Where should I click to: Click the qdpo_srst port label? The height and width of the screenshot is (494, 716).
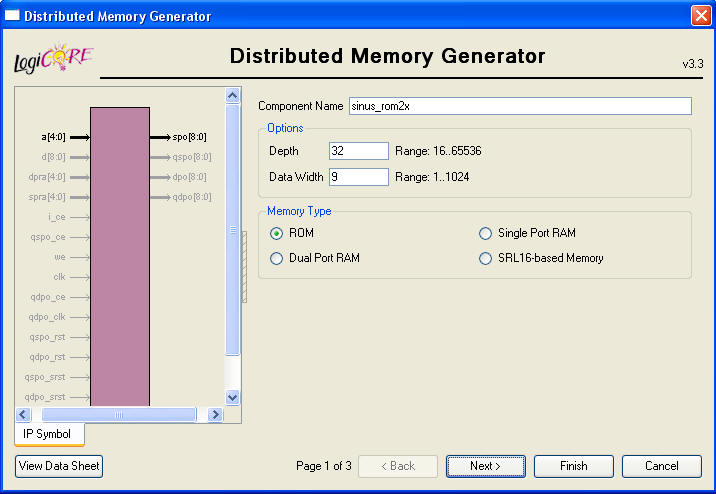(x=45, y=397)
